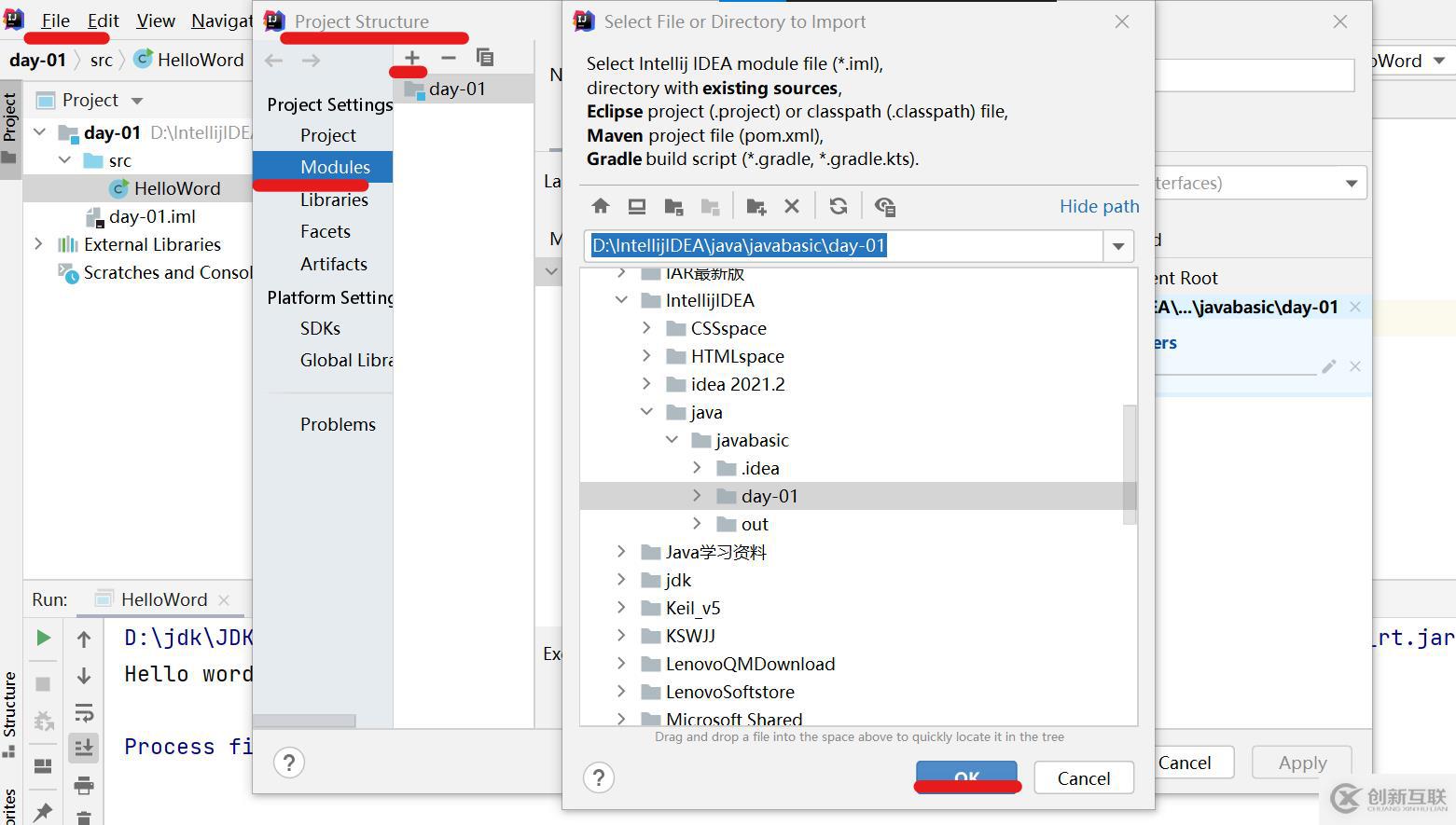
Task: Open the Edit menu
Action: [x=103, y=21]
